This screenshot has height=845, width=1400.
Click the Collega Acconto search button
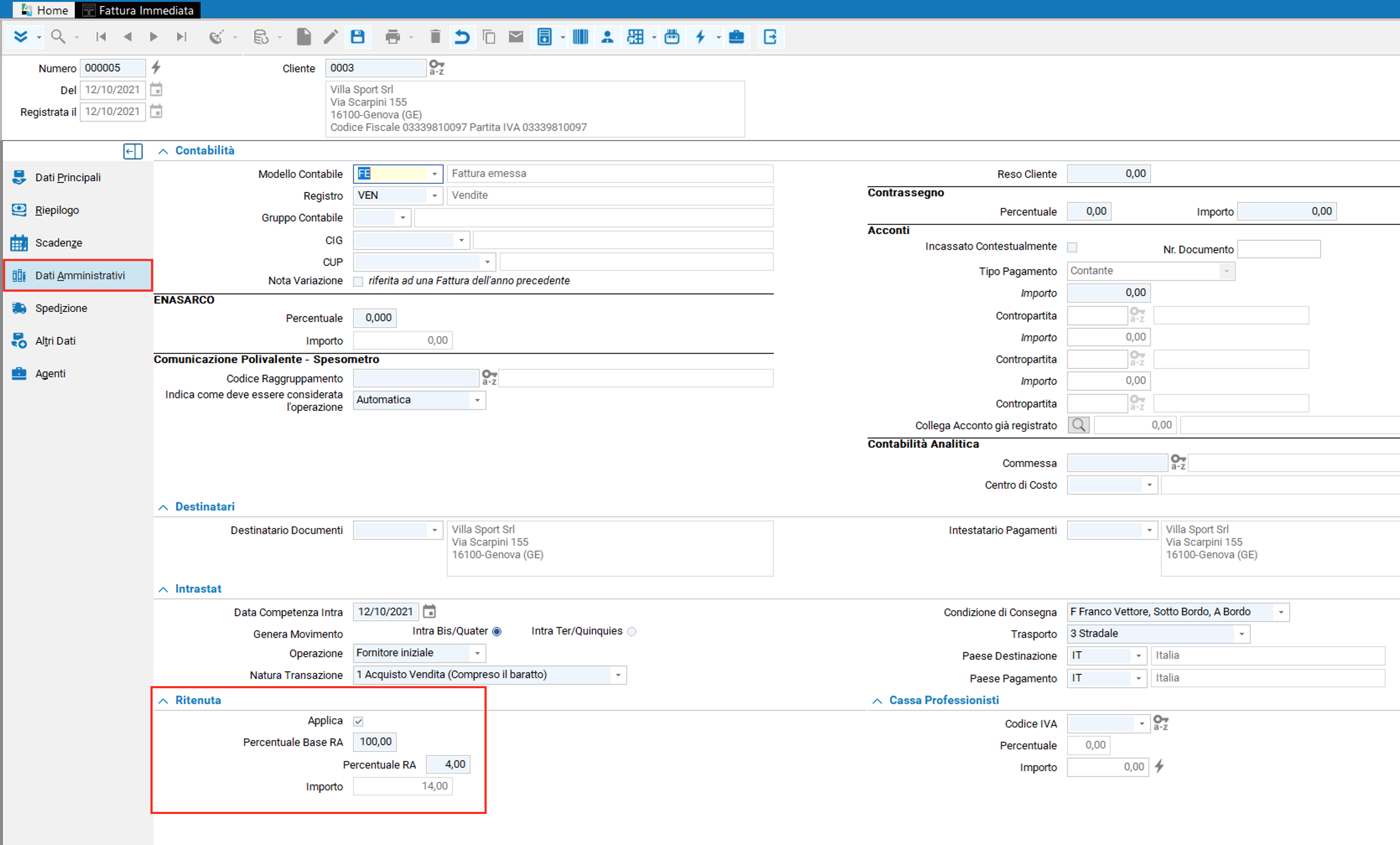pyautogui.click(x=1079, y=425)
